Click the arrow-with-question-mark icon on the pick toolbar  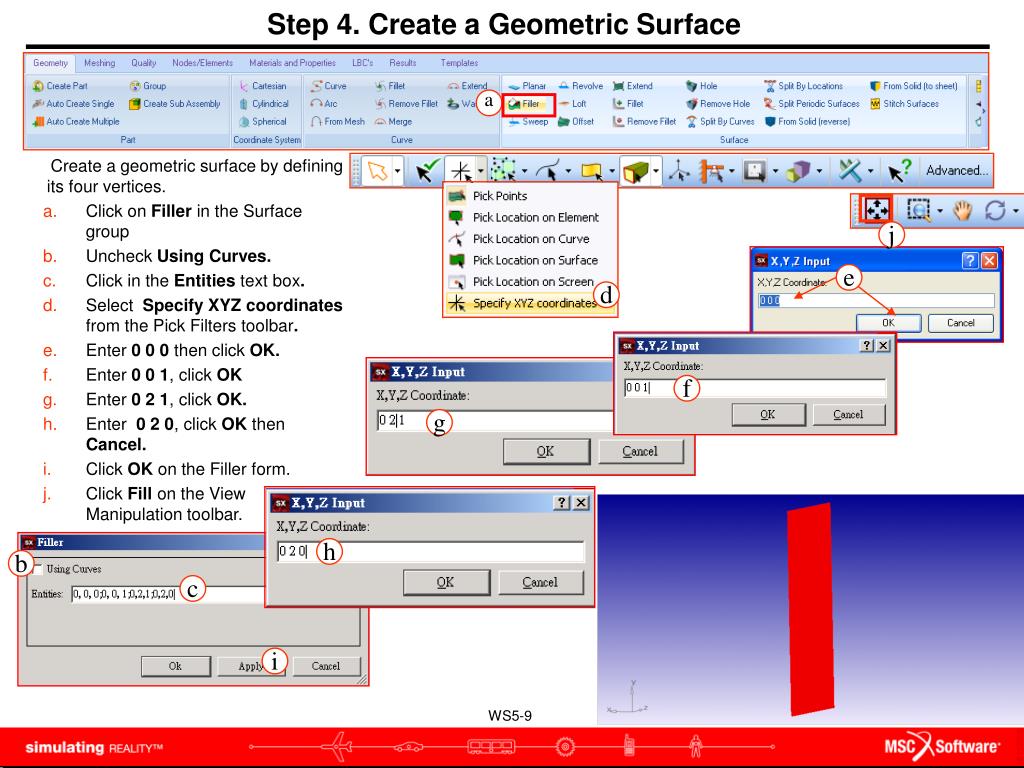[899, 171]
